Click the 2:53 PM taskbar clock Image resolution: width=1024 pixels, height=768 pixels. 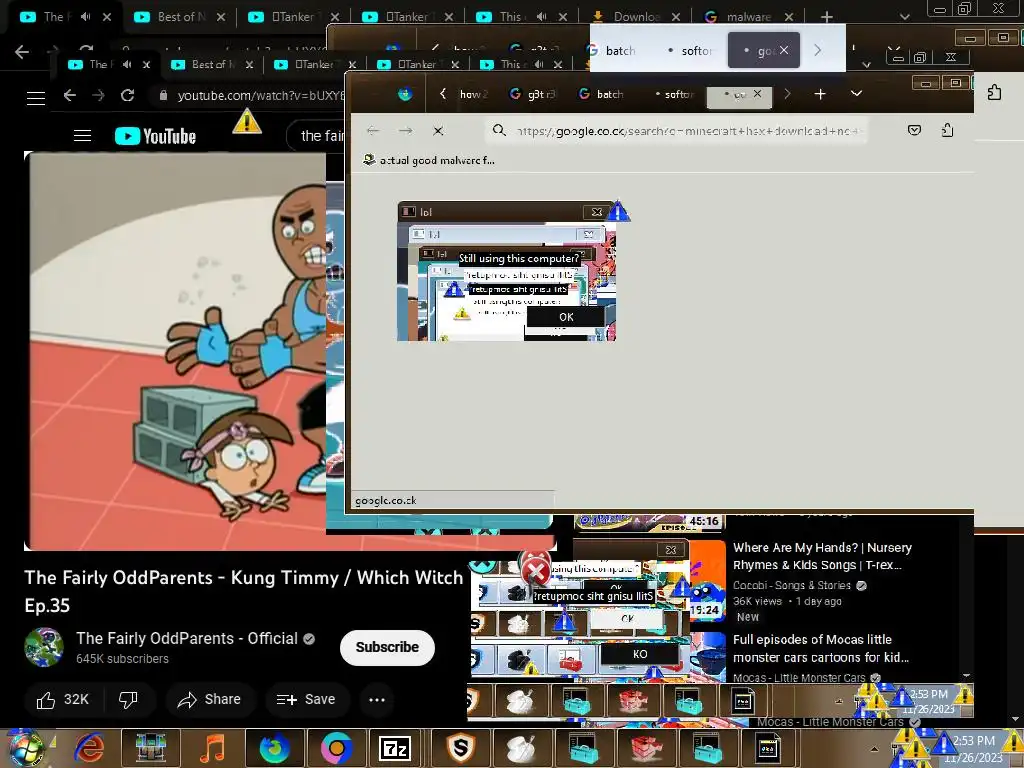tap(973, 748)
